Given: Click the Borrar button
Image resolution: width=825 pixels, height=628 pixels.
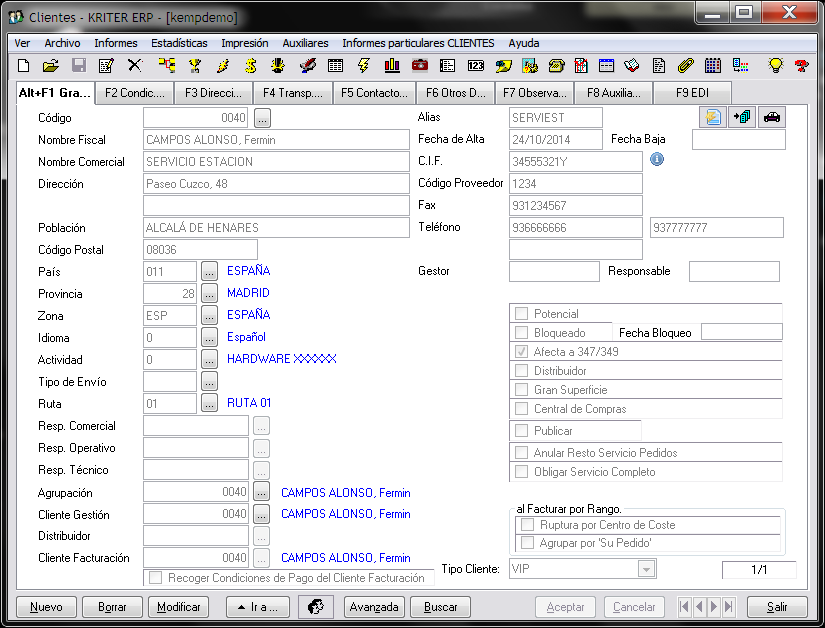Looking at the screenshot, I should [112, 607].
